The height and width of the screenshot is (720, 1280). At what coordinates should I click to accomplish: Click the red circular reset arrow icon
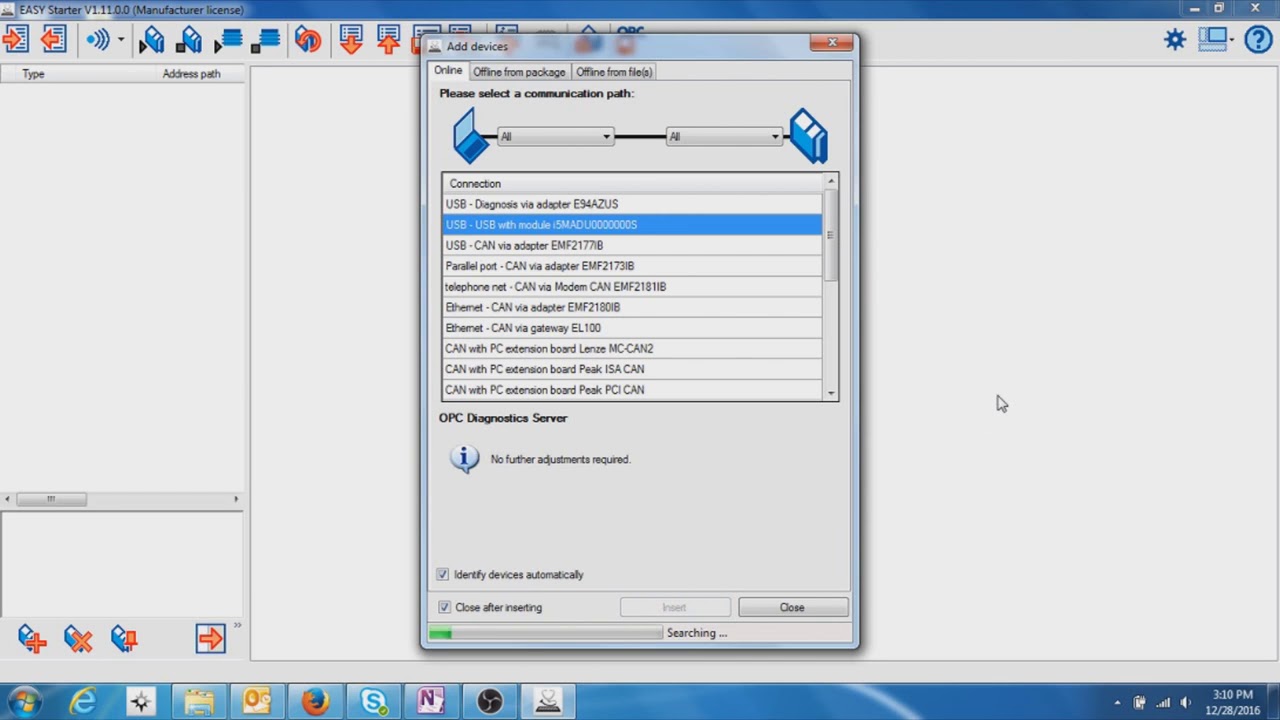(x=308, y=40)
